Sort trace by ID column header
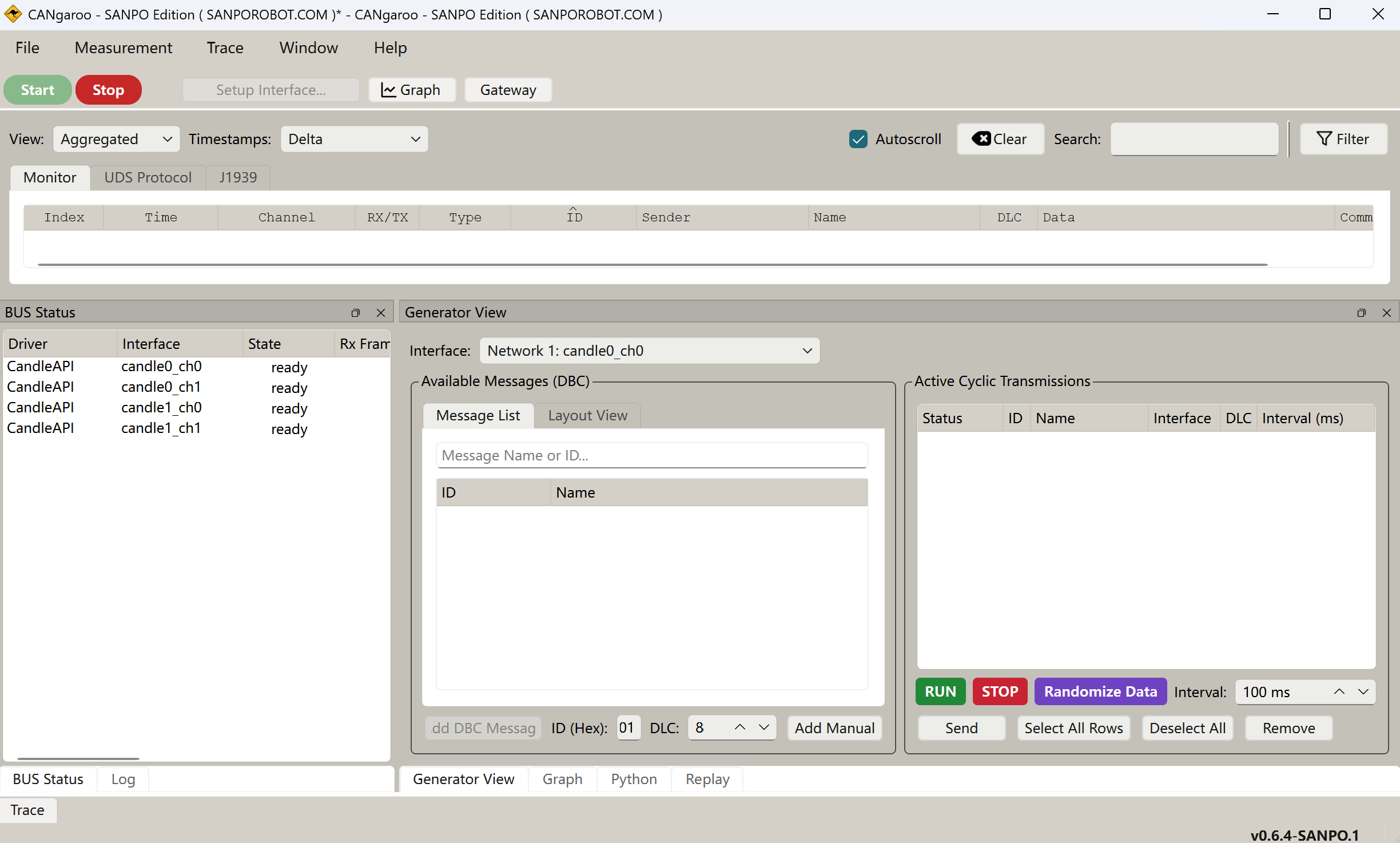Viewport: 1400px width, 843px height. (x=574, y=217)
